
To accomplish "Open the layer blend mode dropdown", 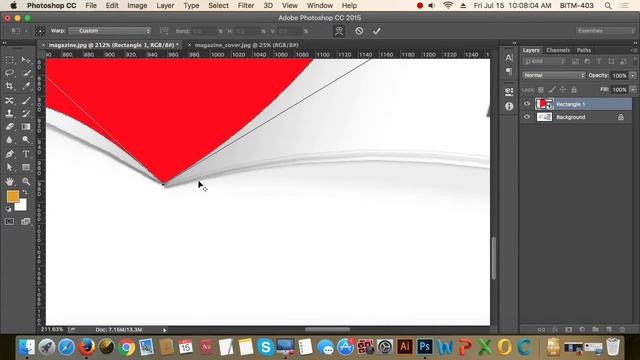I will (553, 76).
